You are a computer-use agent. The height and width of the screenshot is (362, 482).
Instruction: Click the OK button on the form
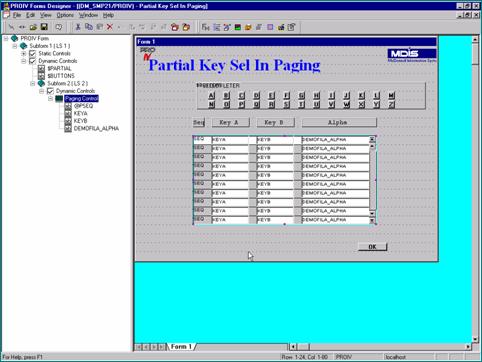pos(372,247)
